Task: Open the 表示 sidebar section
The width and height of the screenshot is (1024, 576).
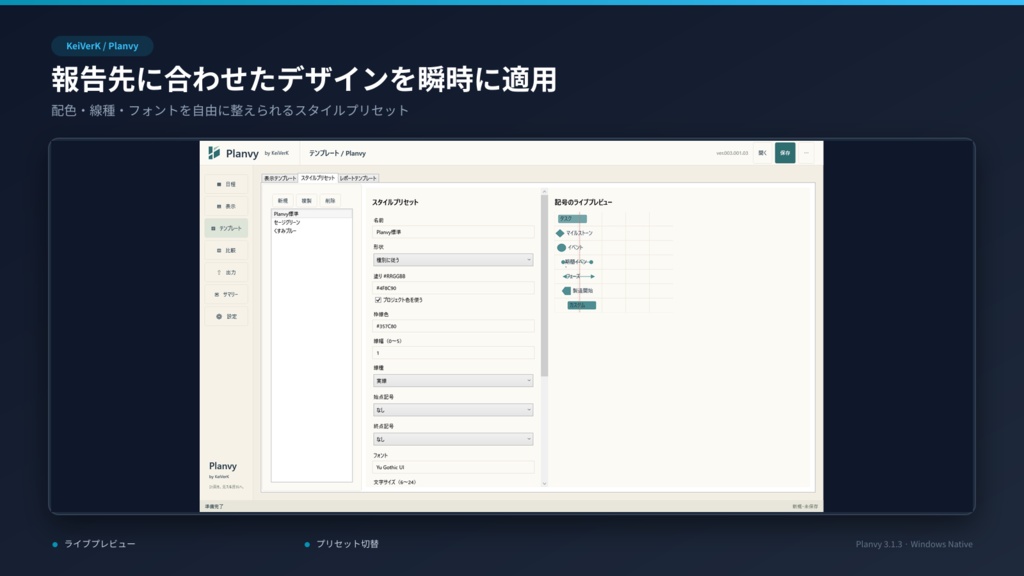Action: click(x=226, y=206)
